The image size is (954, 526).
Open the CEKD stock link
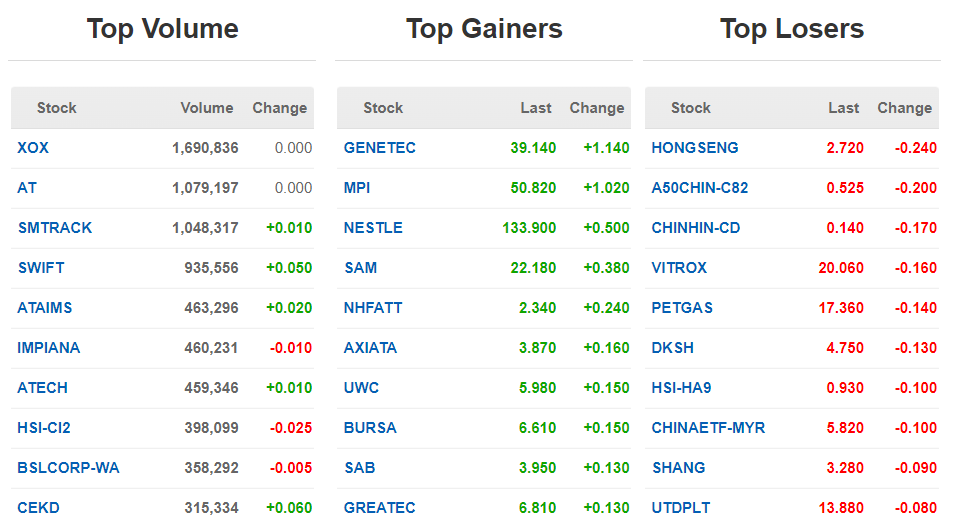[38, 508]
